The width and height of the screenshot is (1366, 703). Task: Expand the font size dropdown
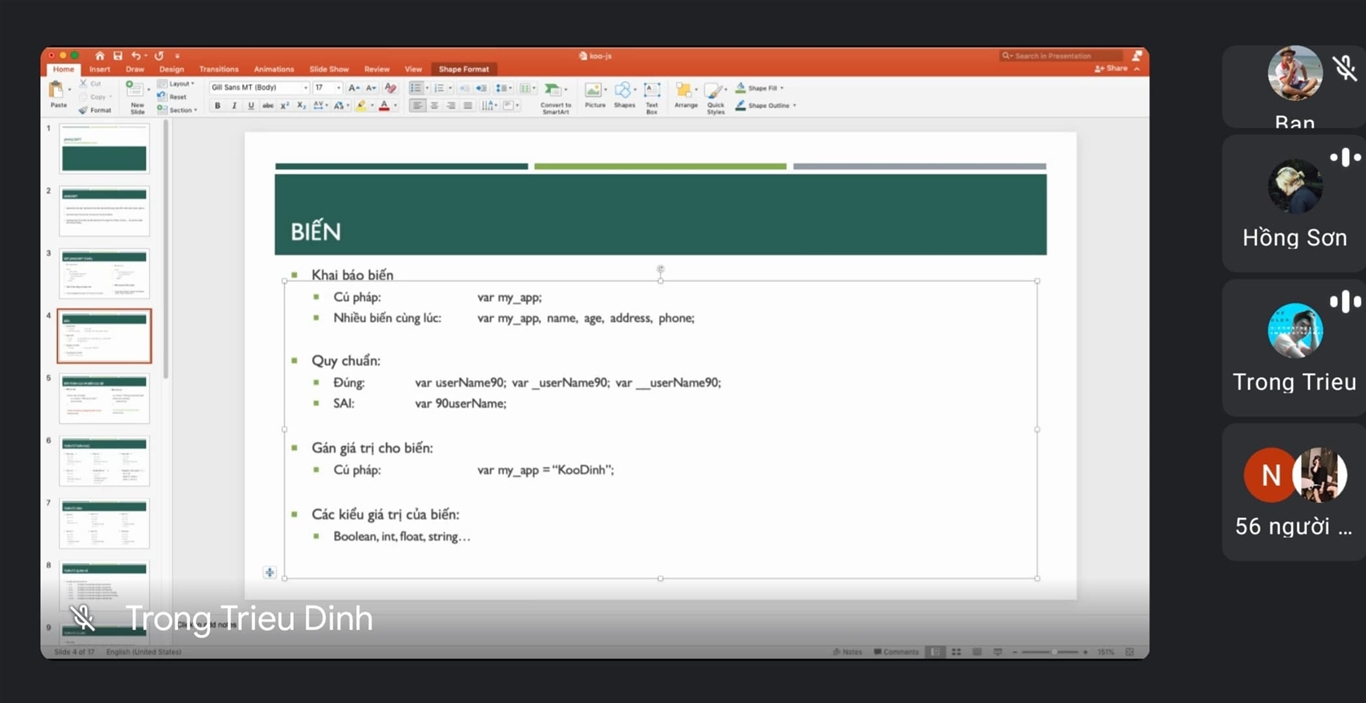[338, 88]
